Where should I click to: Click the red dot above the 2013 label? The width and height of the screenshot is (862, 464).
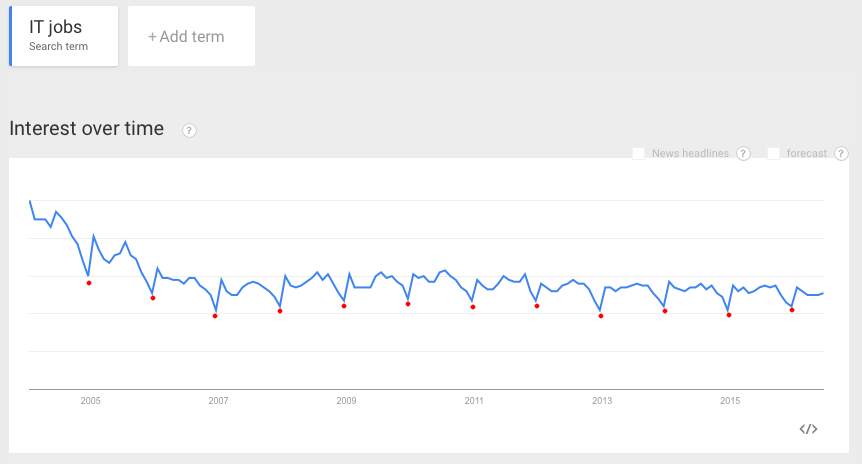[x=601, y=316]
